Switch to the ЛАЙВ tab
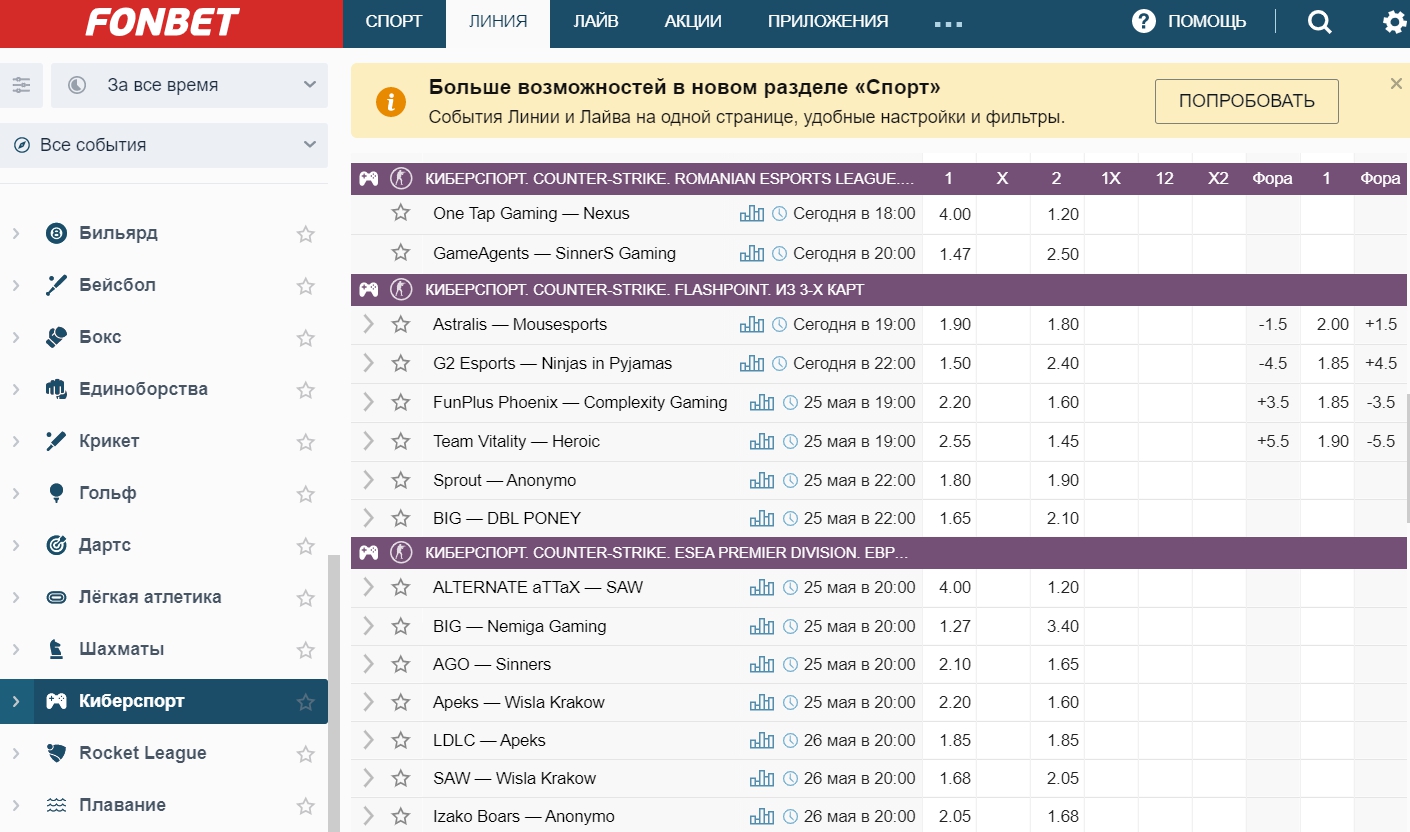Image resolution: width=1410 pixels, height=832 pixels. tap(596, 22)
